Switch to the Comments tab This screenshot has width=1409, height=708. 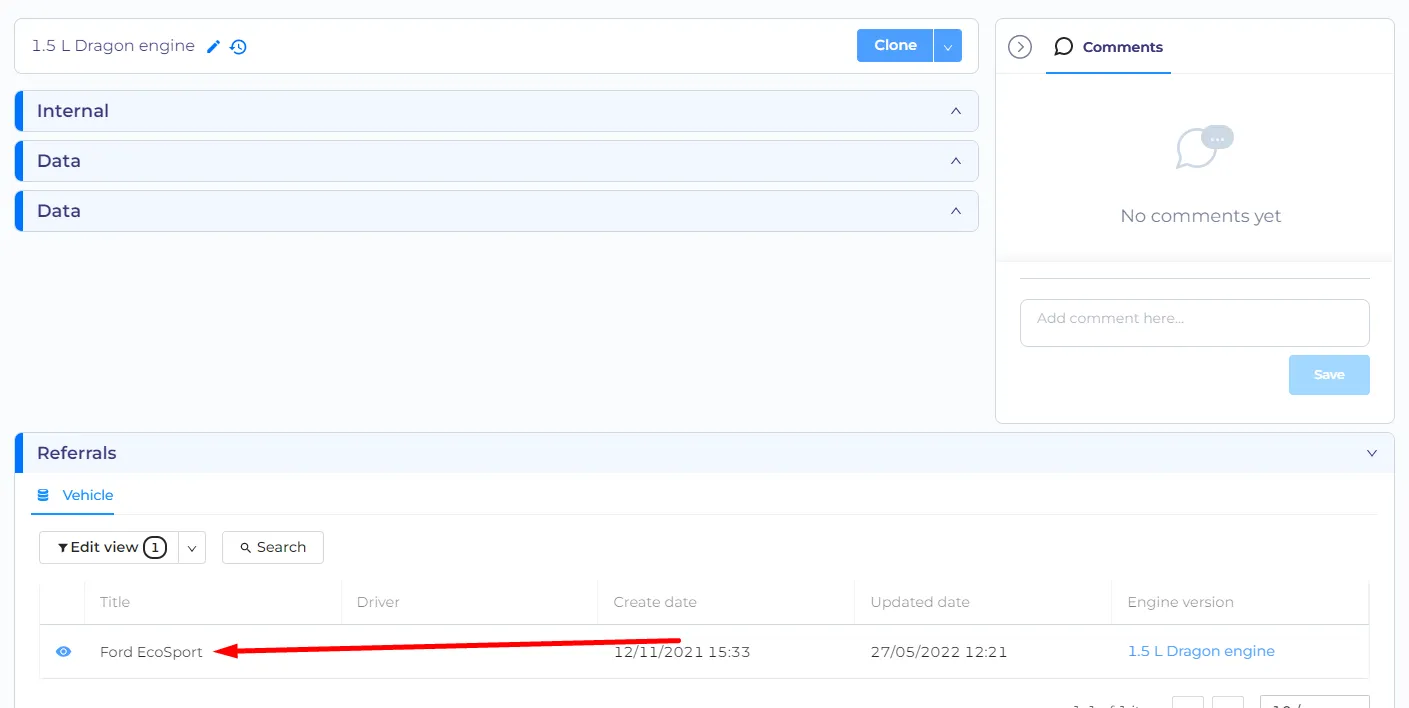pos(1109,47)
